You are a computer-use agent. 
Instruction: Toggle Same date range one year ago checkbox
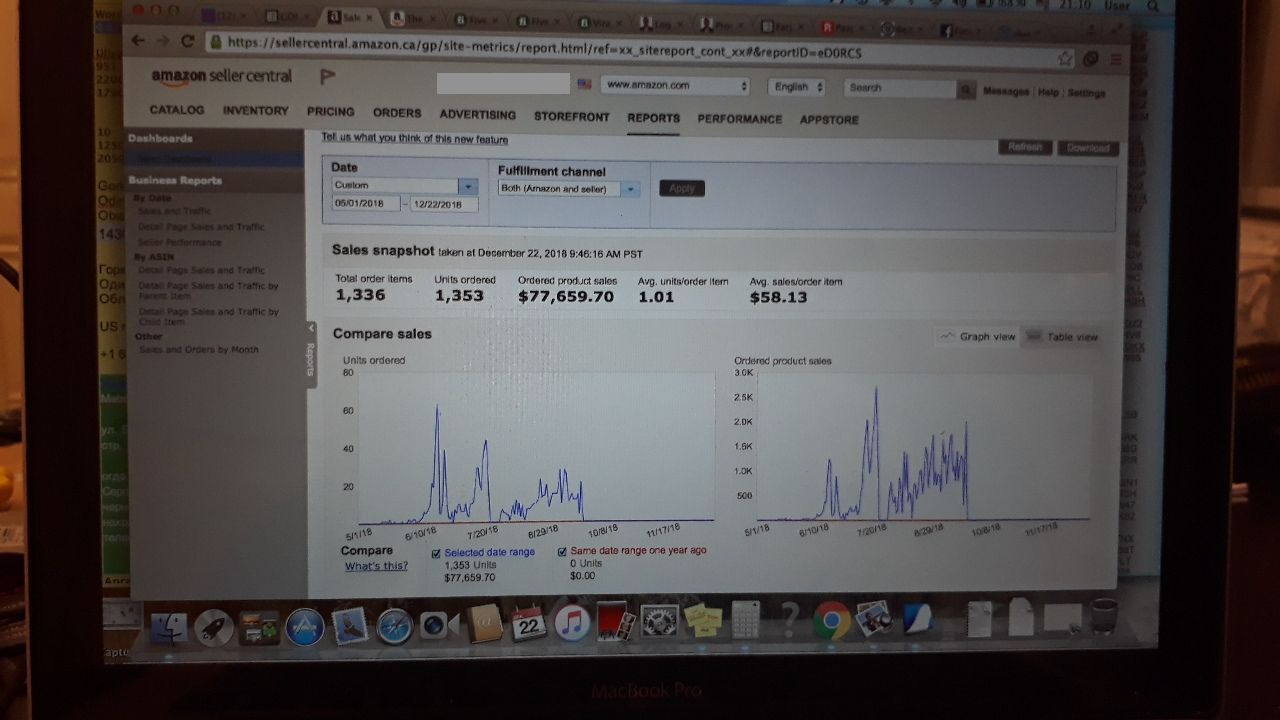coord(562,551)
